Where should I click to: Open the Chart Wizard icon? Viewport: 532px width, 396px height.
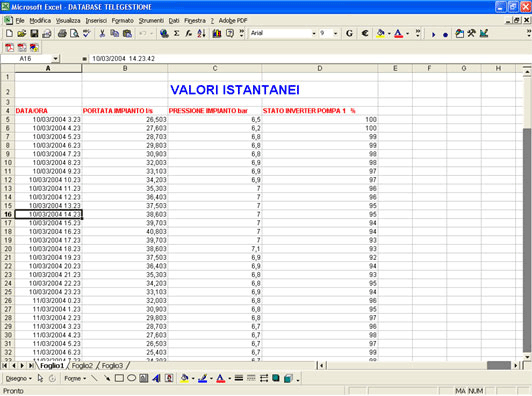point(217,33)
